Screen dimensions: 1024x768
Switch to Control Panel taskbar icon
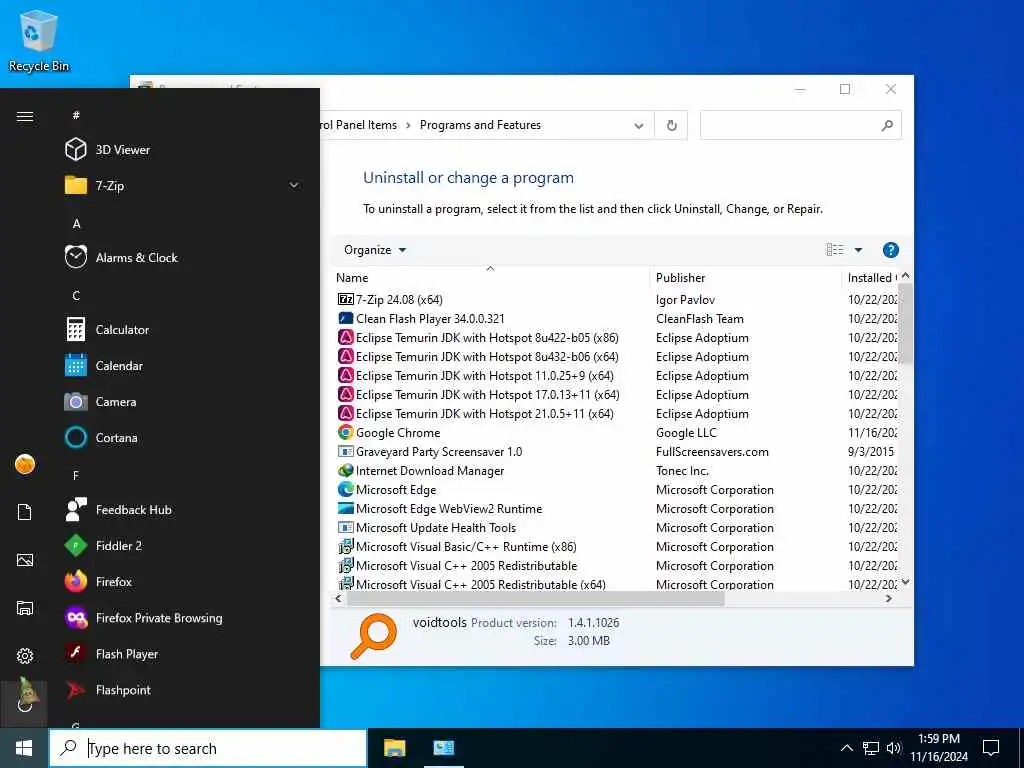(x=443, y=748)
